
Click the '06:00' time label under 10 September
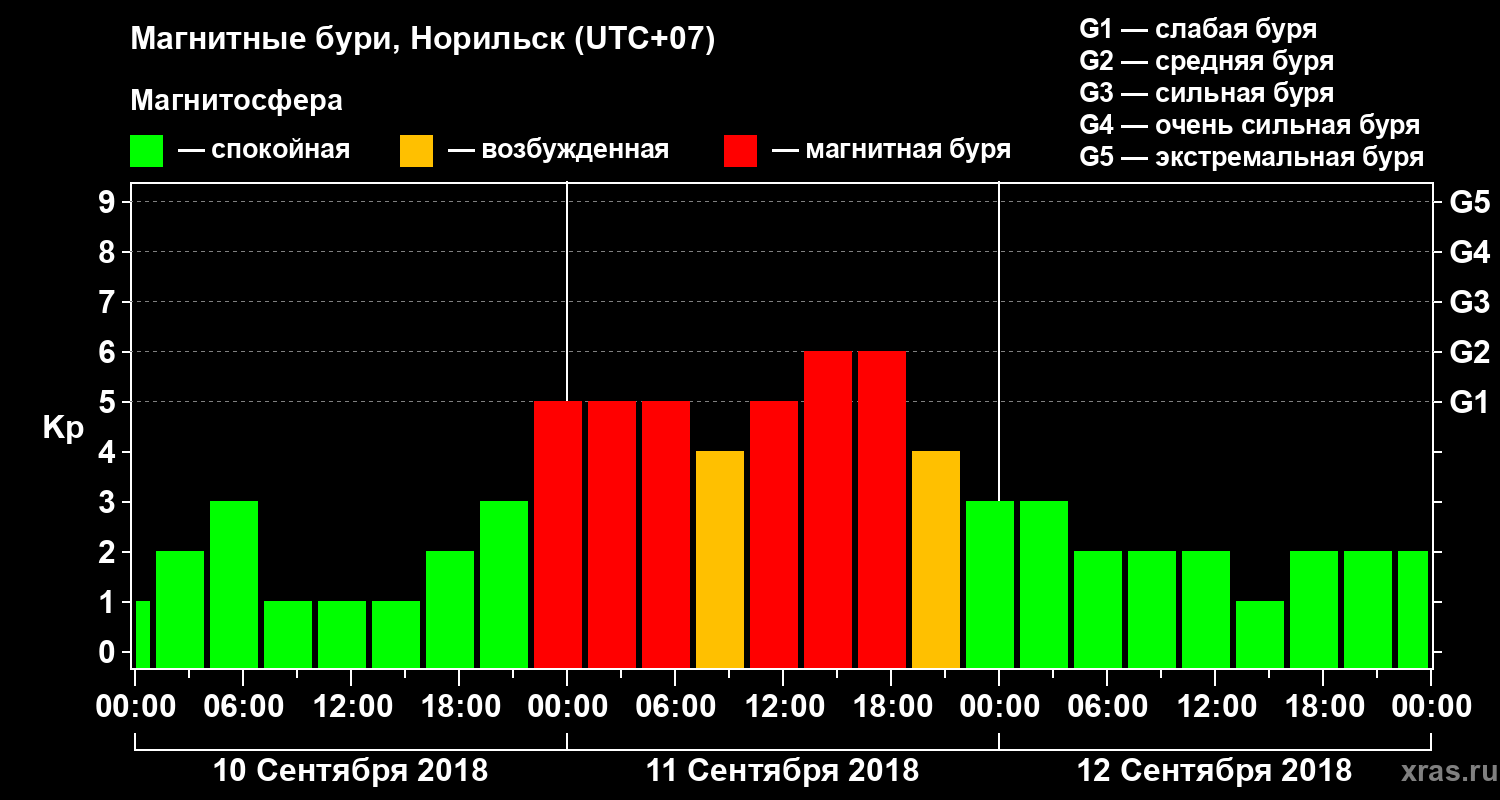(x=242, y=707)
